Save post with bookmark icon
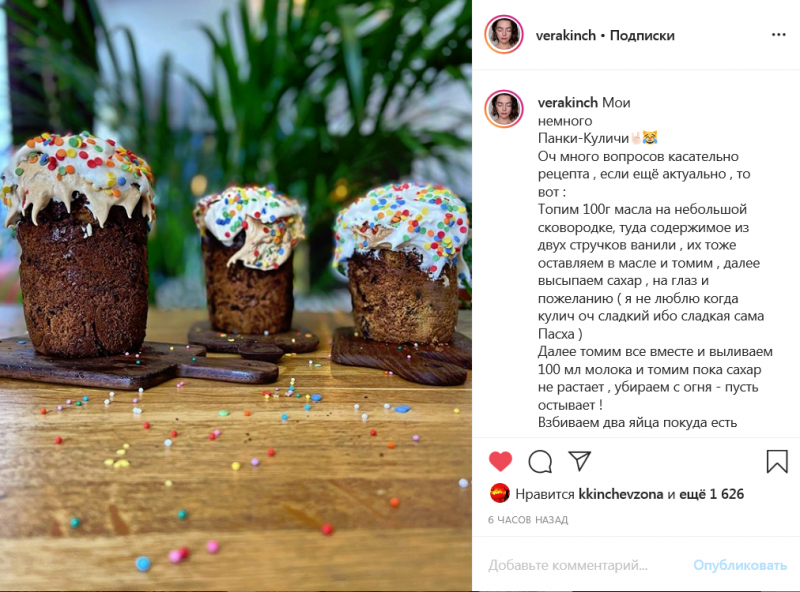 click(x=777, y=461)
